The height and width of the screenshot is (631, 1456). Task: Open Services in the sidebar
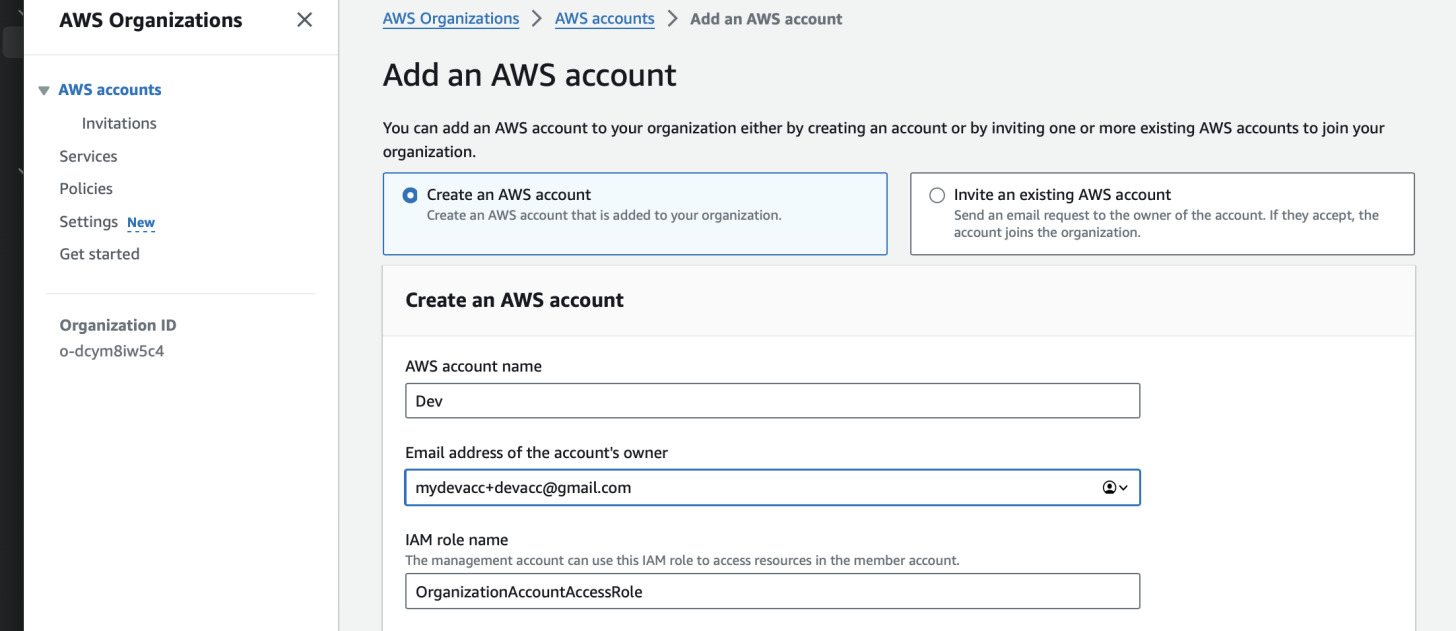click(88, 156)
